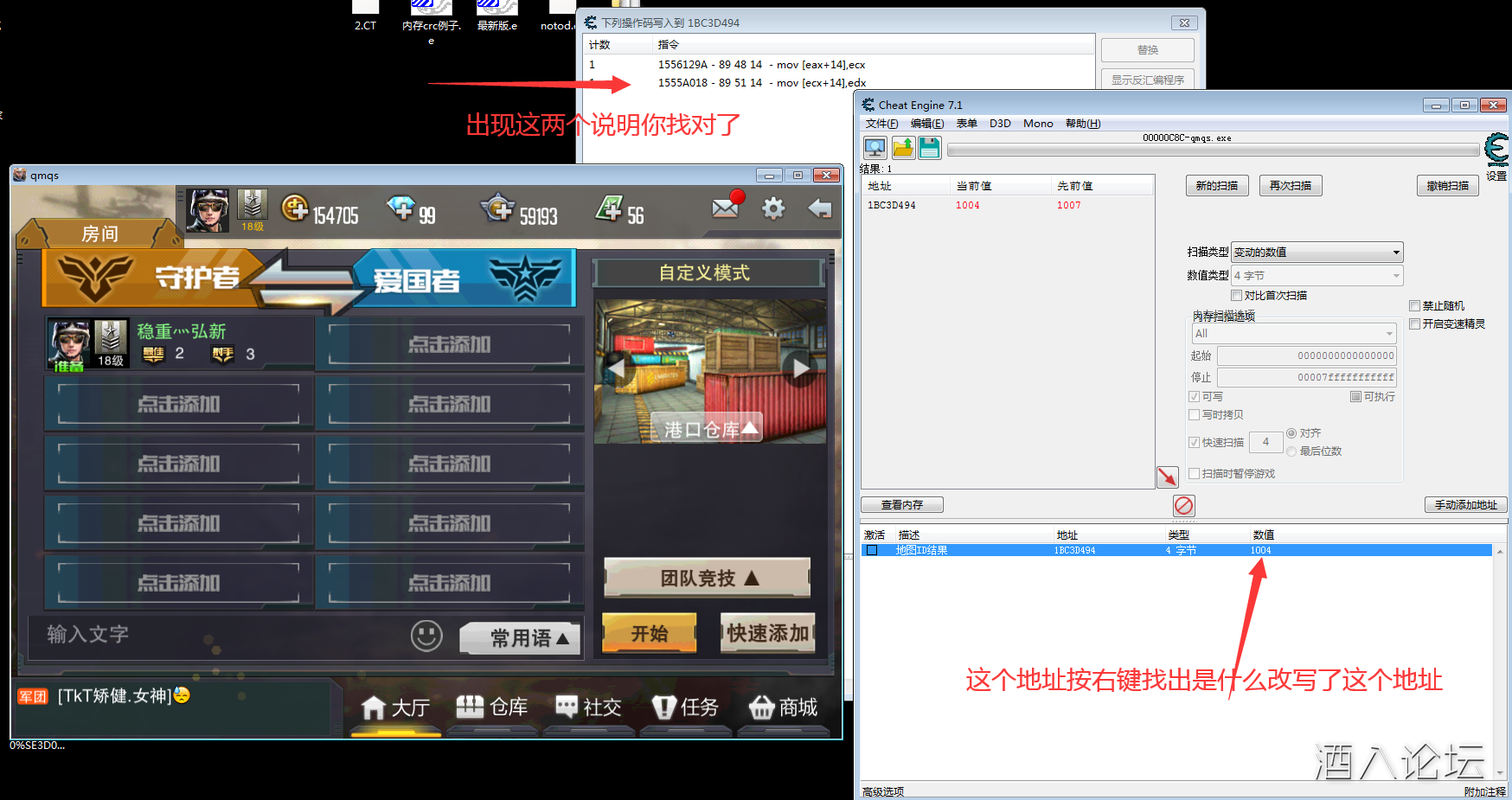The width and height of the screenshot is (1512, 800).
Task: Open the Mono menu
Action: (1037, 124)
